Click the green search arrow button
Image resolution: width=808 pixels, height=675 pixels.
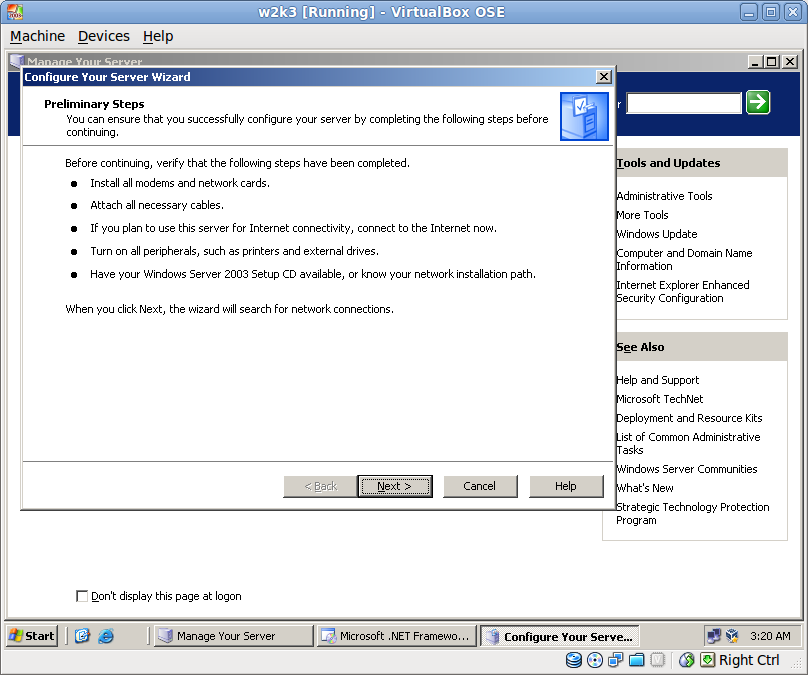click(x=758, y=102)
